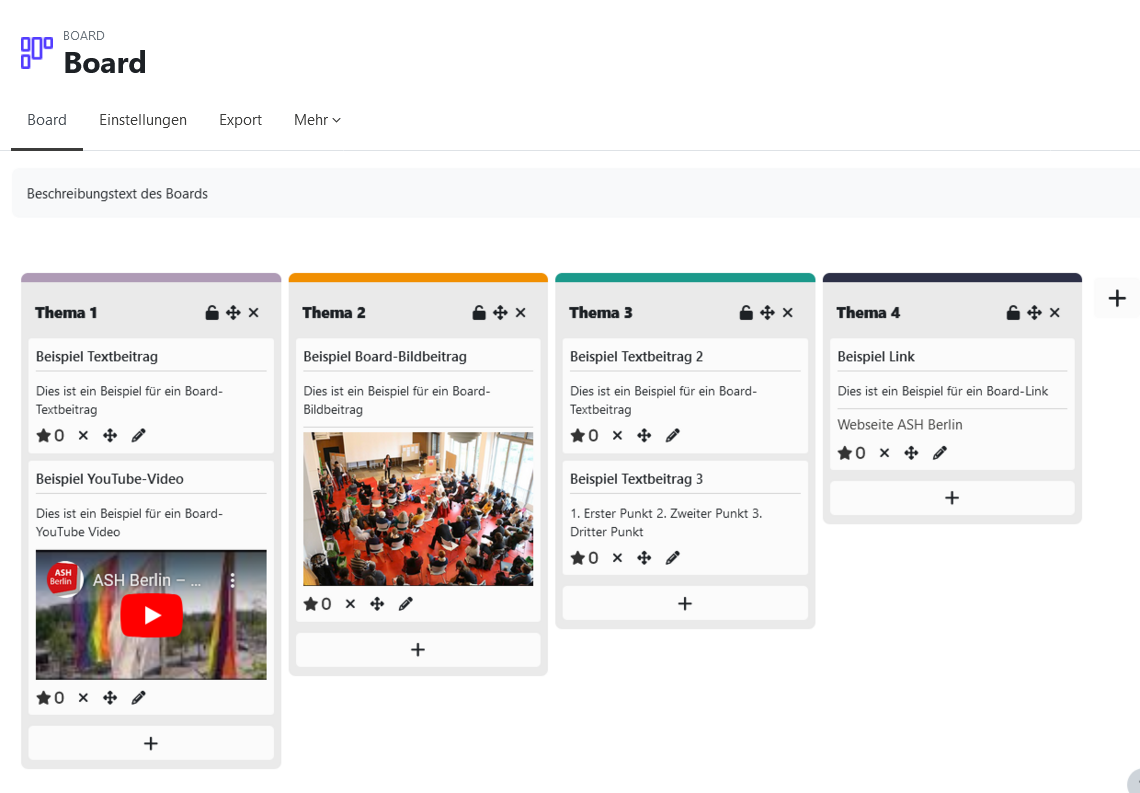
Task: Delete the Beispiel Board-Bildbeitrag post
Action: click(350, 604)
